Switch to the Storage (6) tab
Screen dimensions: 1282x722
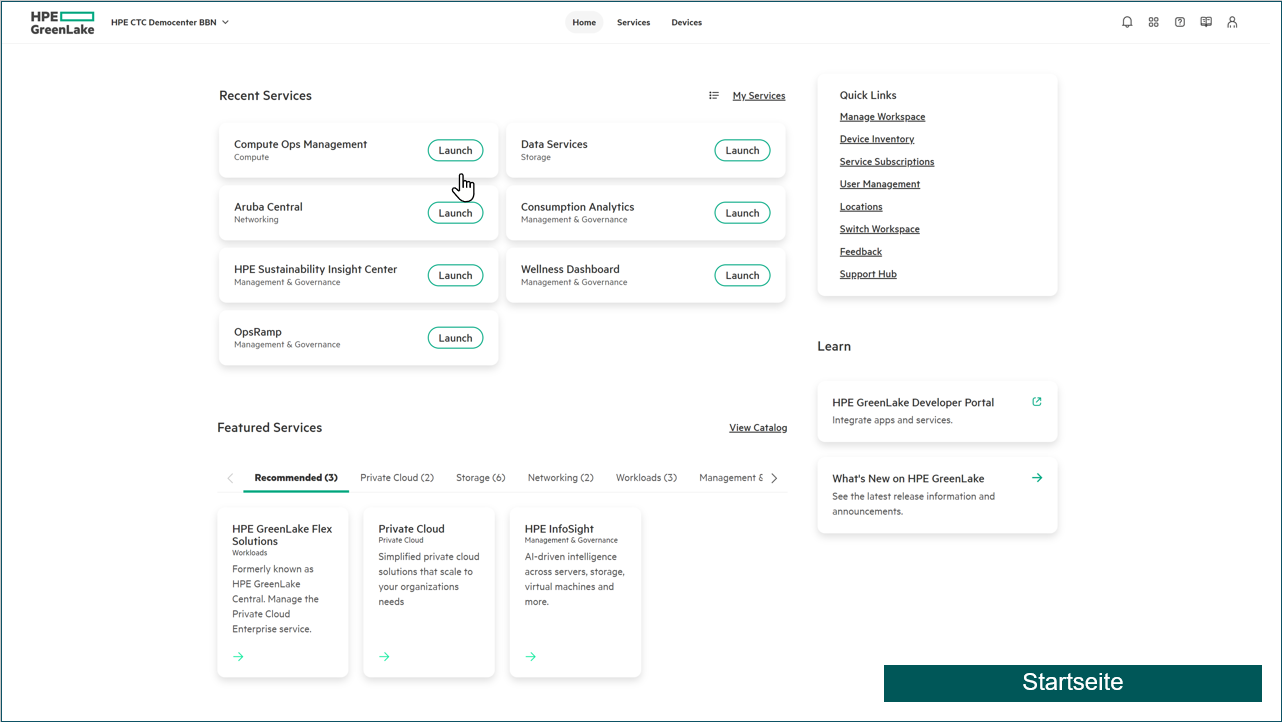click(x=481, y=478)
